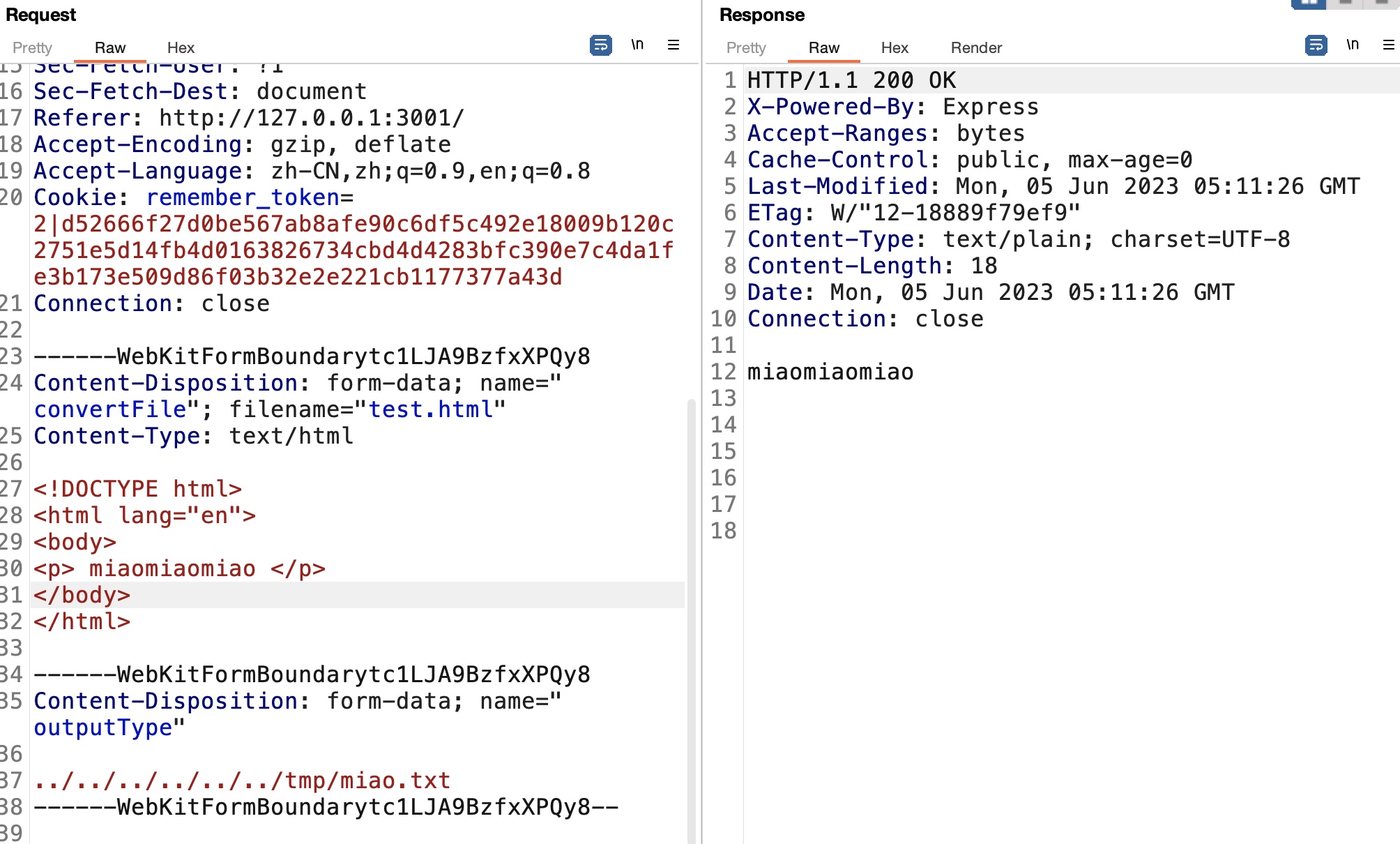Select rightmost layout view icon
The height and width of the screenshot is (844, 1400).
click(x=1382, y=3)
